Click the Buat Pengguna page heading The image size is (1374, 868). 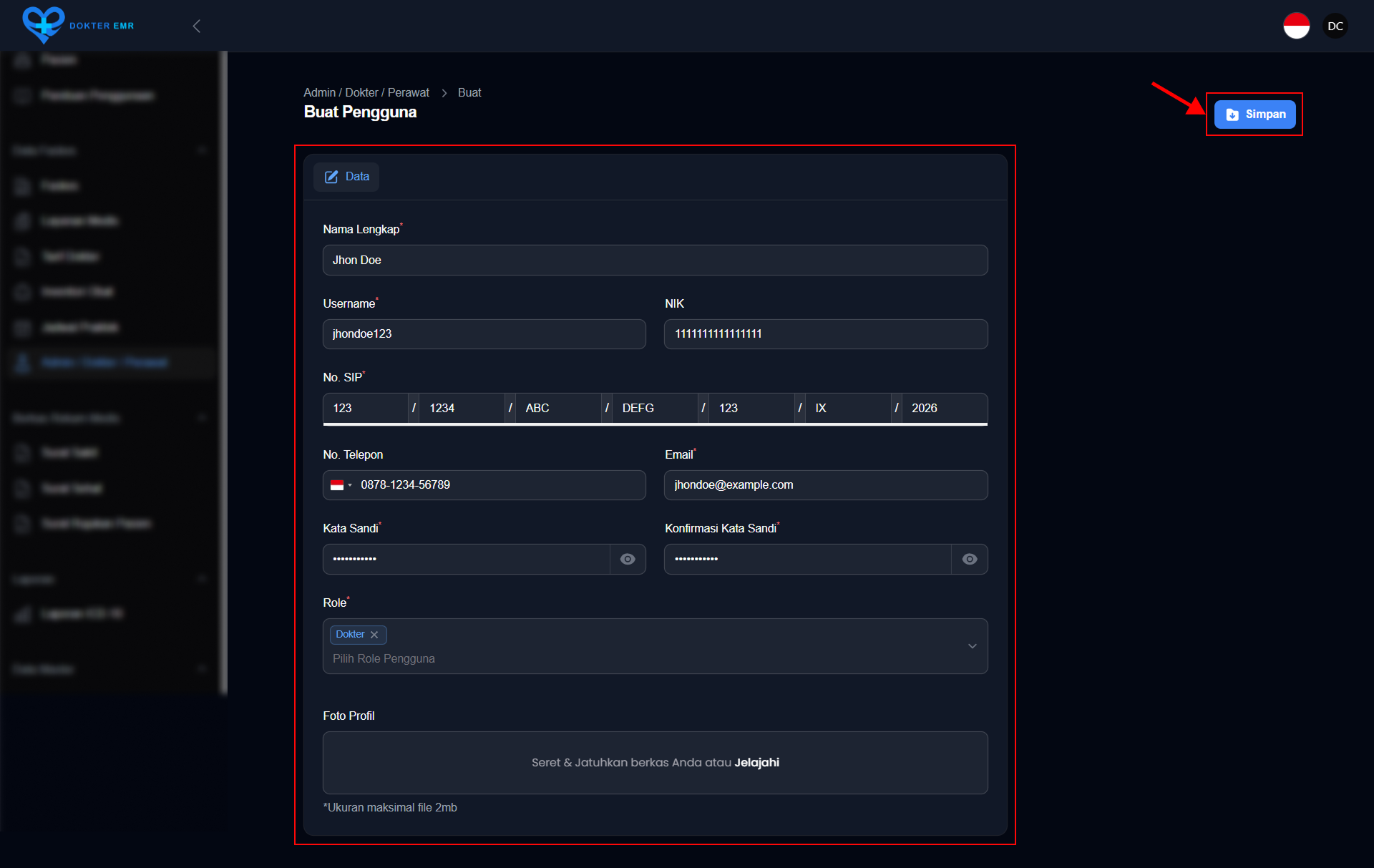pos(360,112)
